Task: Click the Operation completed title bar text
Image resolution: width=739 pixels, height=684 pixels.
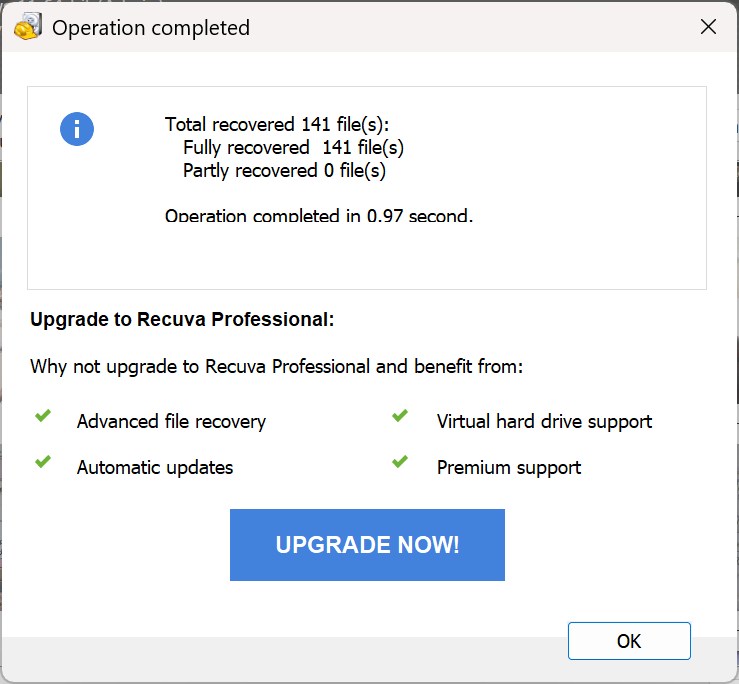Action: (151, 28)
